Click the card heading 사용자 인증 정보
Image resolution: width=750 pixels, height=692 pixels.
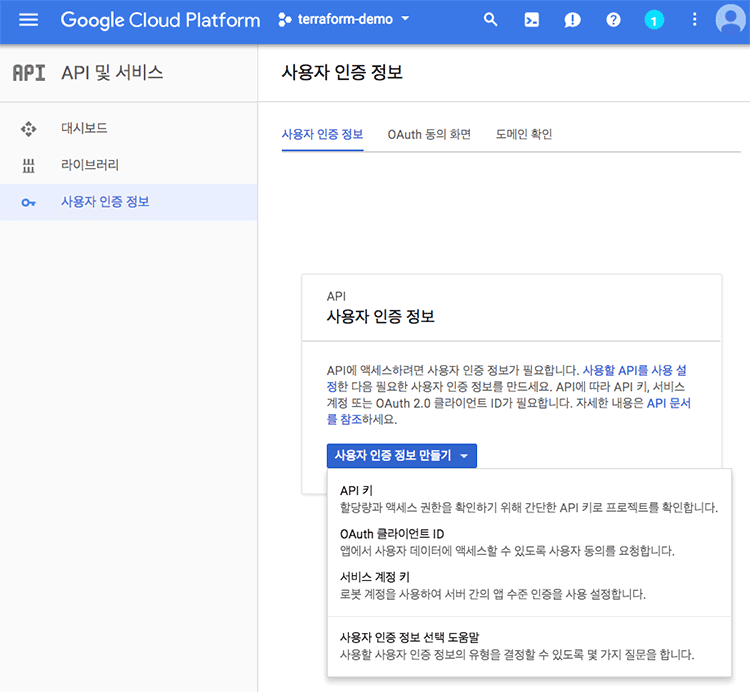point(380,317)
